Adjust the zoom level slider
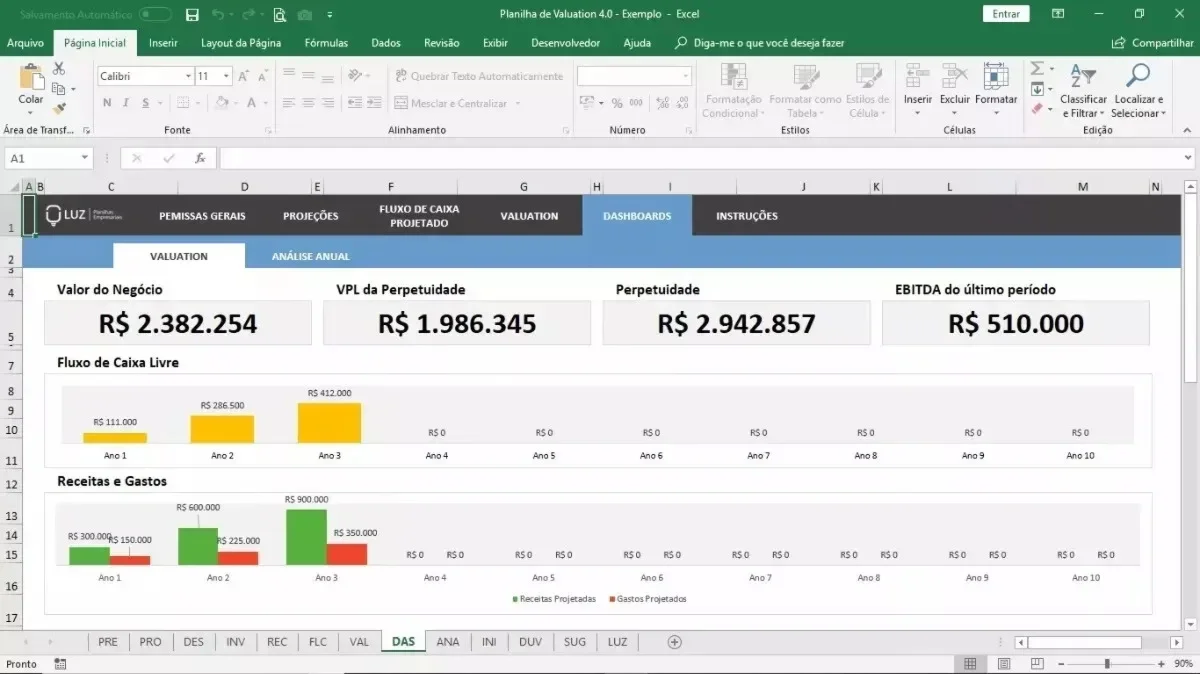This screenshot has height=674, width=1200. click(x=1106, y=664)
